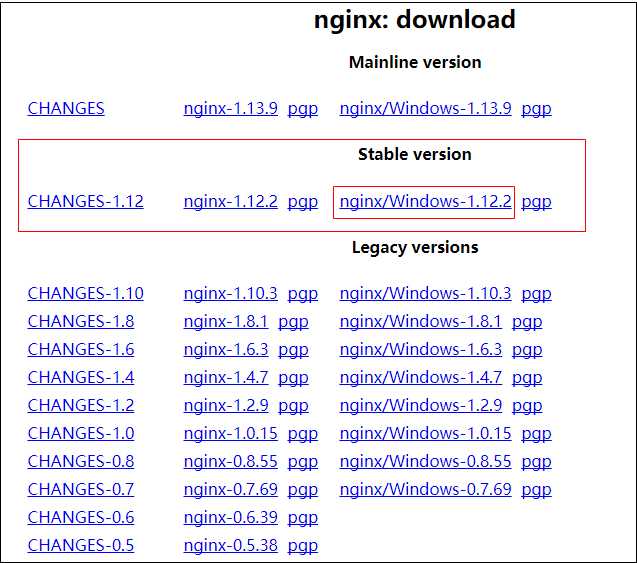Open CHANGES-1.10 link

point(86,293)
